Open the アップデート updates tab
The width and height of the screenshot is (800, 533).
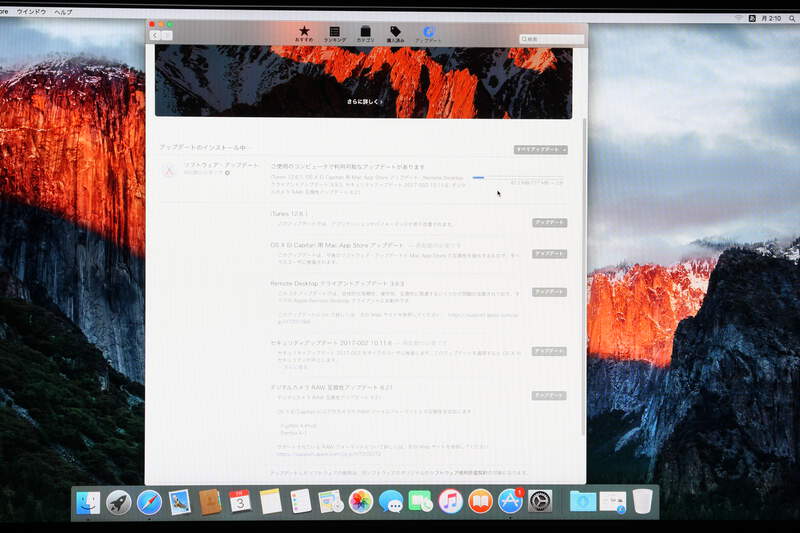pos(428,34)
